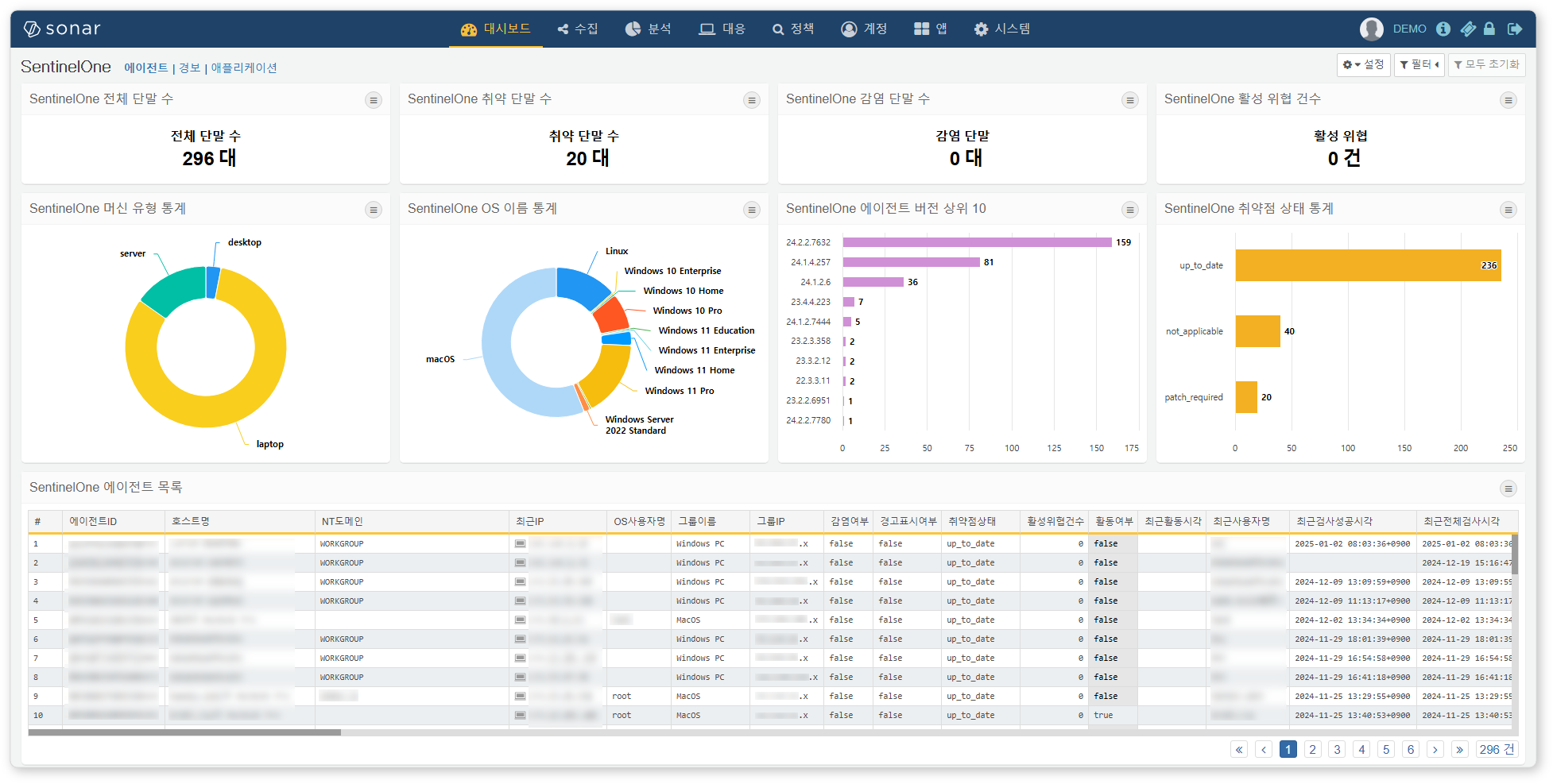Click the patch_required bar
Screen dimensions: 1553x784
tap(1246, 397)
